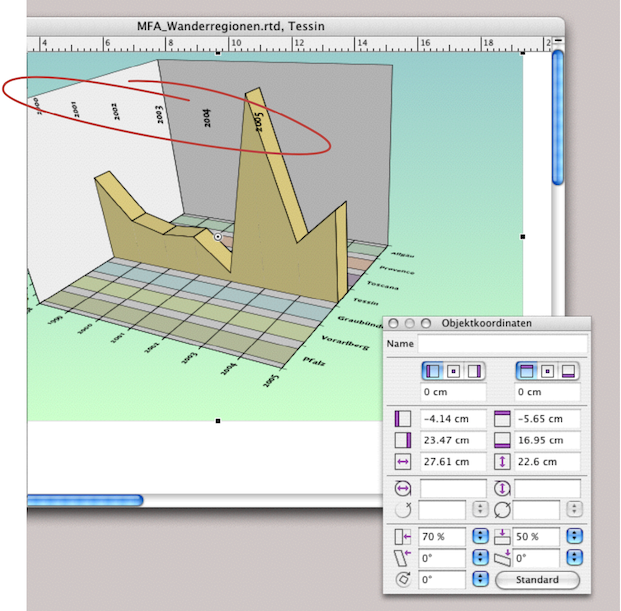621x611 pixels.
Task: Close the Objektkoordinaten palette
Action: (394, 324)
